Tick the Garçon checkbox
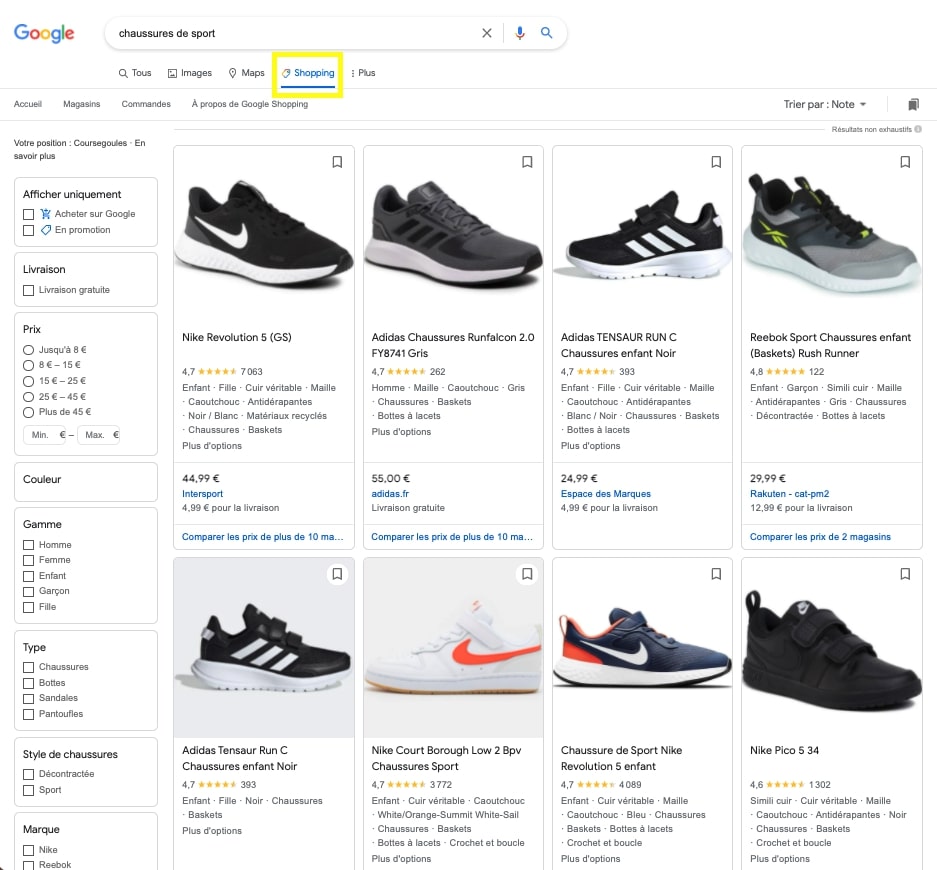 [x=28, y=592]
